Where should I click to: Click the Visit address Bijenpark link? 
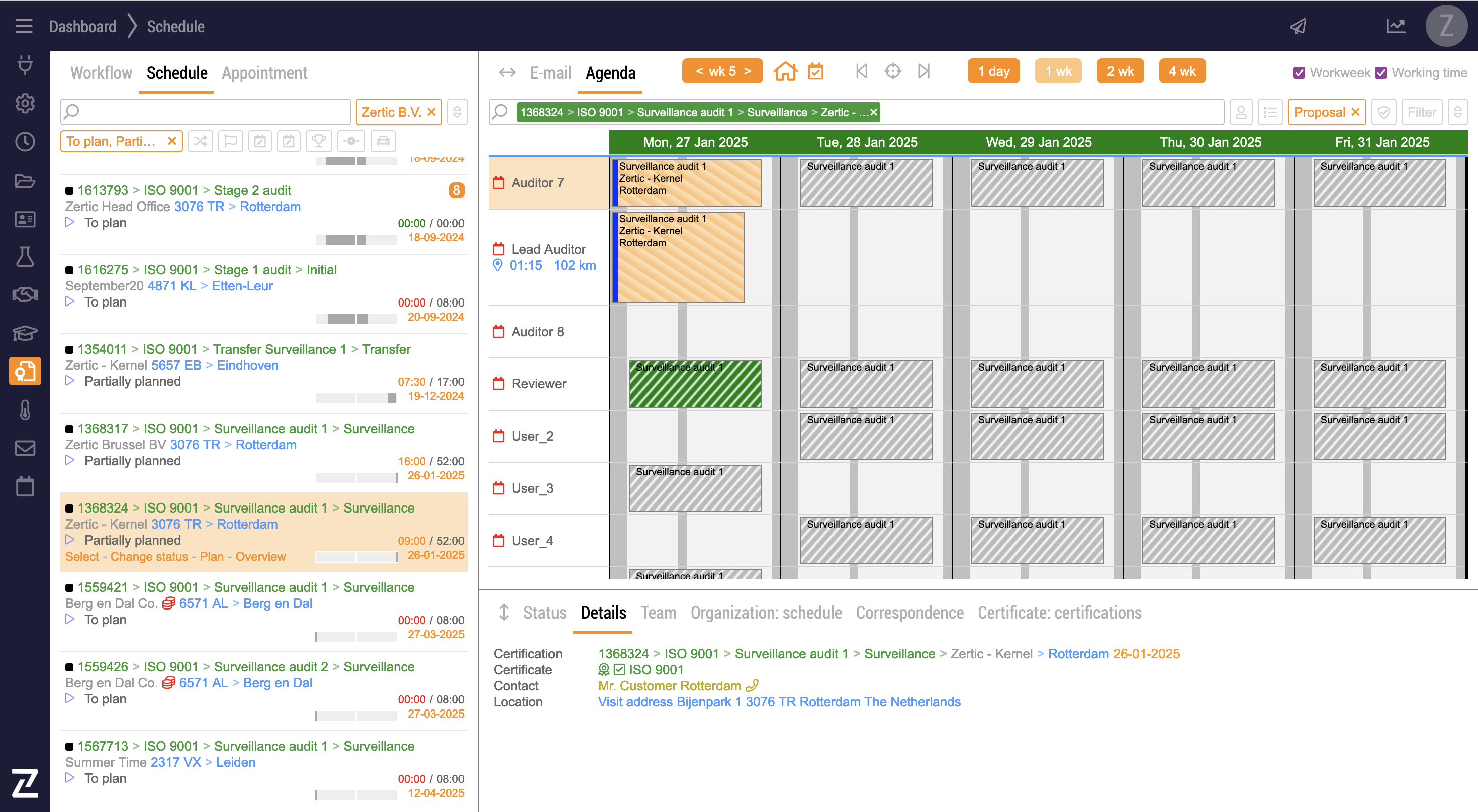click(779, 702)
